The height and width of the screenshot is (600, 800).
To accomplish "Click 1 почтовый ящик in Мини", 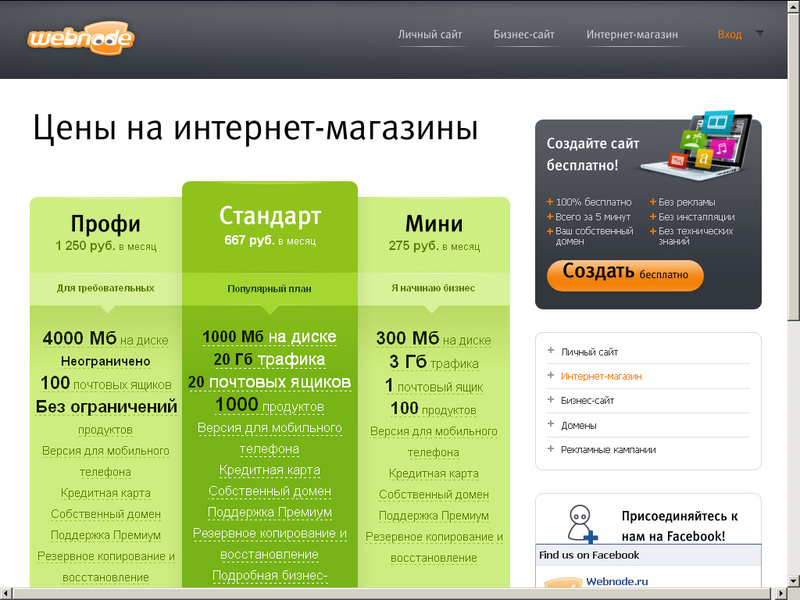I will (434, 386).
